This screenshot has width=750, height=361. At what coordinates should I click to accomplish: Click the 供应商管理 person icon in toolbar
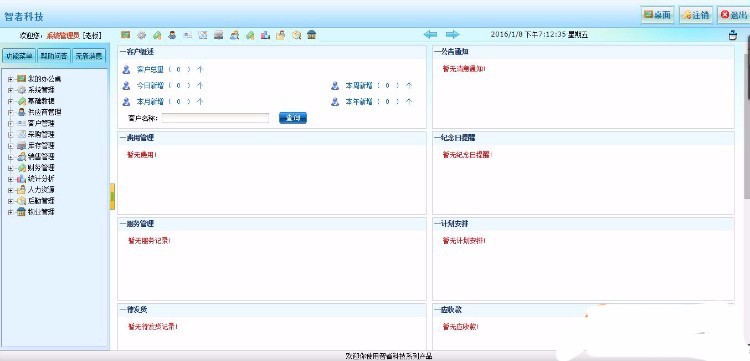click(172, 35)
